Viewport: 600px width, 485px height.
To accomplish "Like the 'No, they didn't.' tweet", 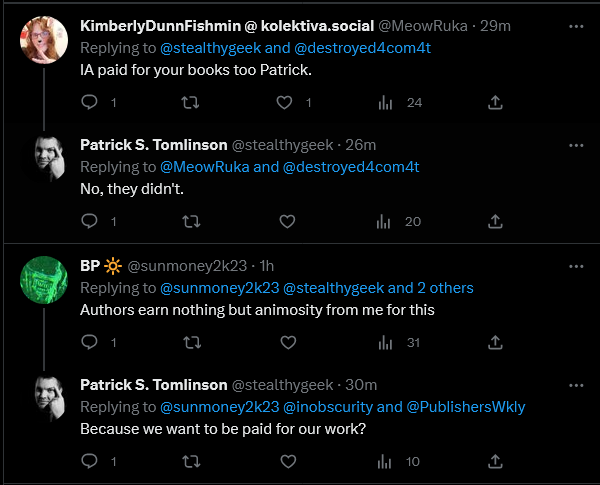I will click(x=287, y=221).
